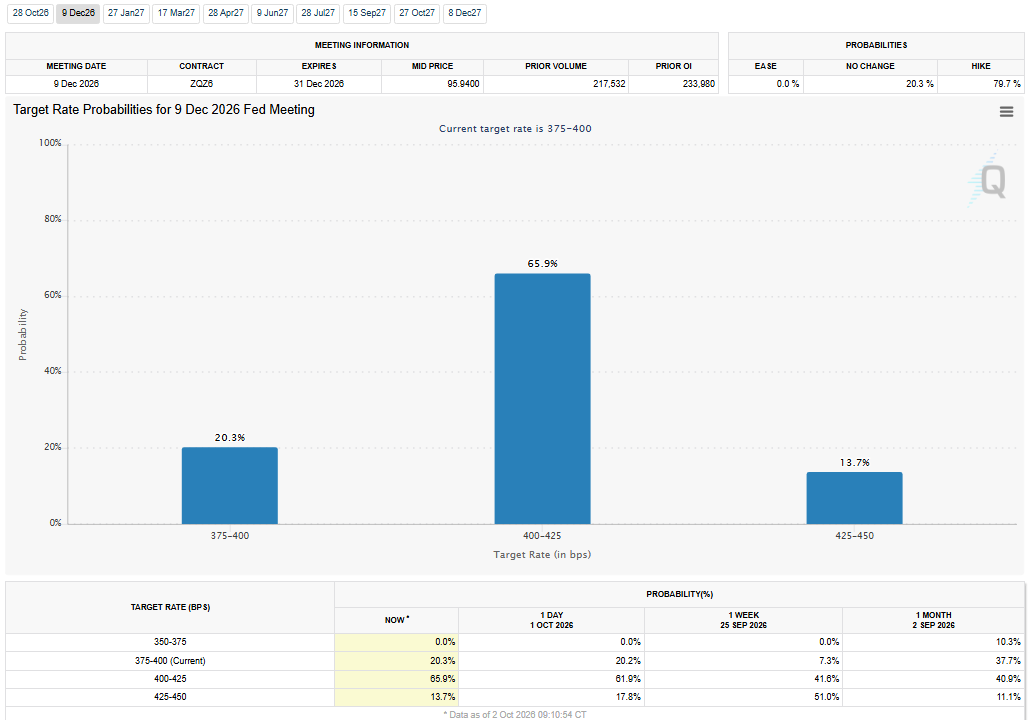Click the 20.3% bar data label
Viewport: 1032px width, 720px height.
[230, 438]
